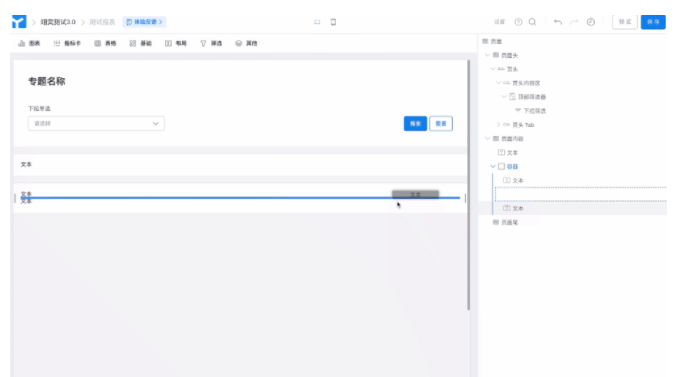The width and height of the screenshot is (693, 377).
Task: Collapse the 页面内容 tree node
Action: coord(487,139)
